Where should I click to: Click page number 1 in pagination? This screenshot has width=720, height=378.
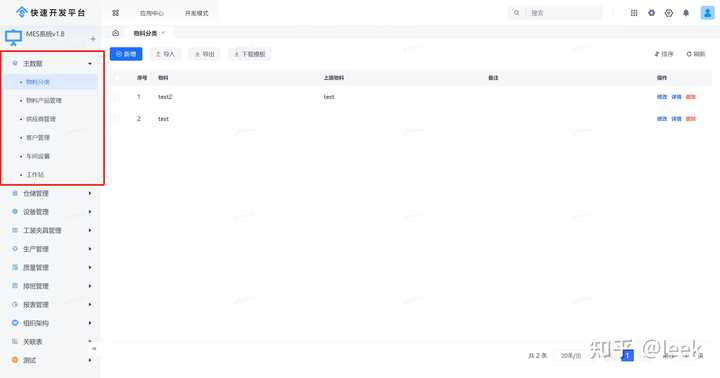click(x=627, y=355)
